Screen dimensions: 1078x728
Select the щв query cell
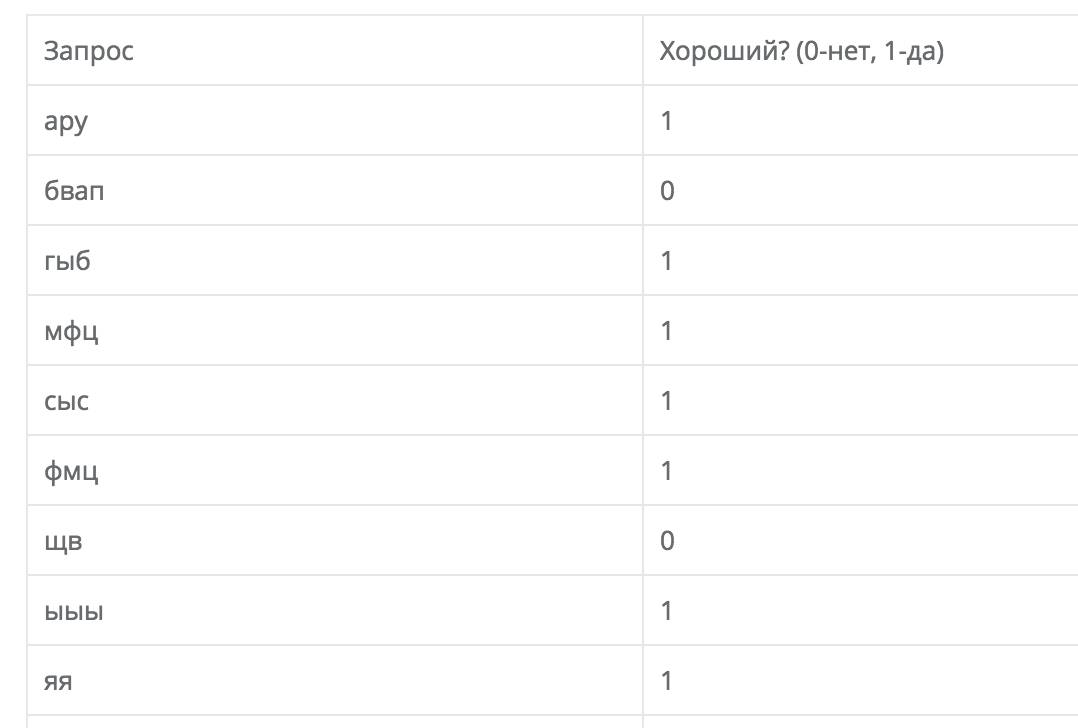point(66,541)
